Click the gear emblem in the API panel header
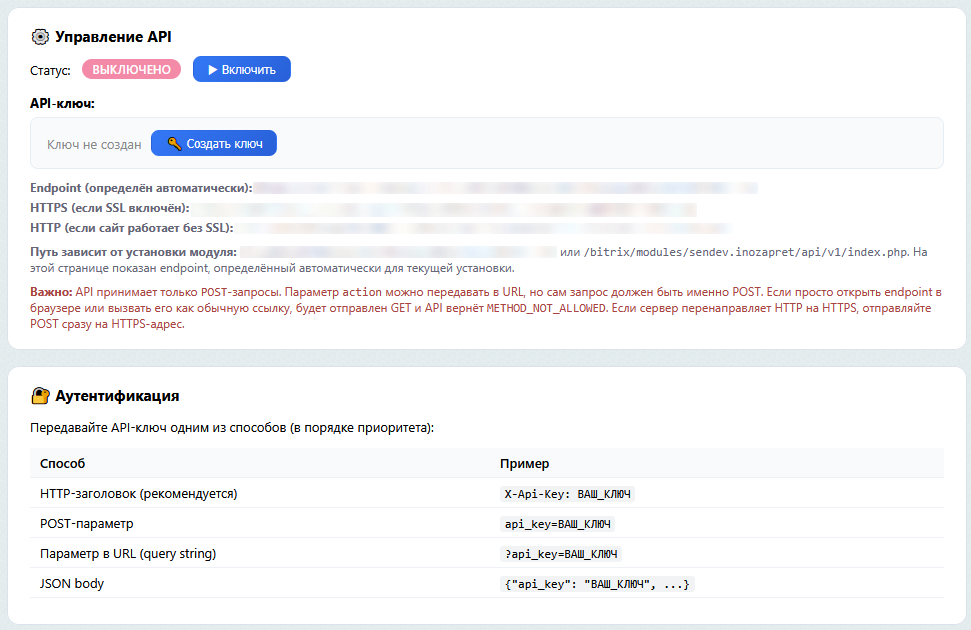The width and height of the screenshot is (971, 630). tap(38, 35)
